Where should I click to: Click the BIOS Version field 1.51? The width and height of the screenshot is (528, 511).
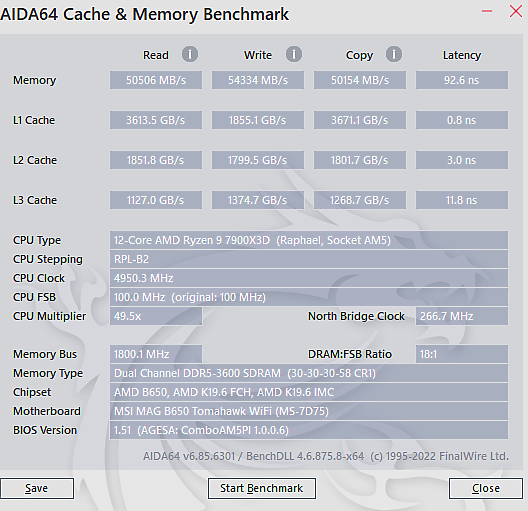click(x=309, y=430)
